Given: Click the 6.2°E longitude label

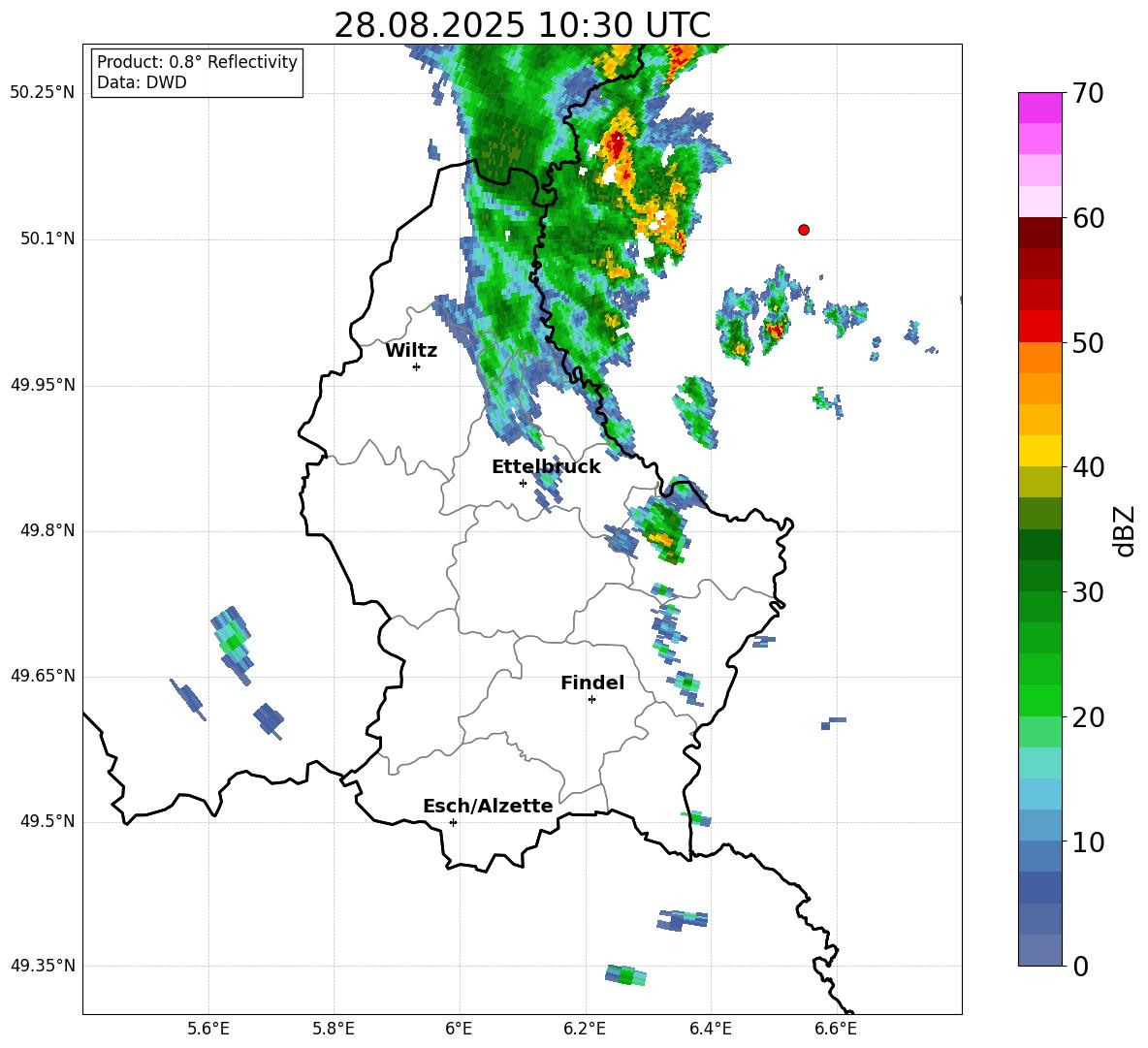Looking at the screenshot, I should click(585, 1029).
